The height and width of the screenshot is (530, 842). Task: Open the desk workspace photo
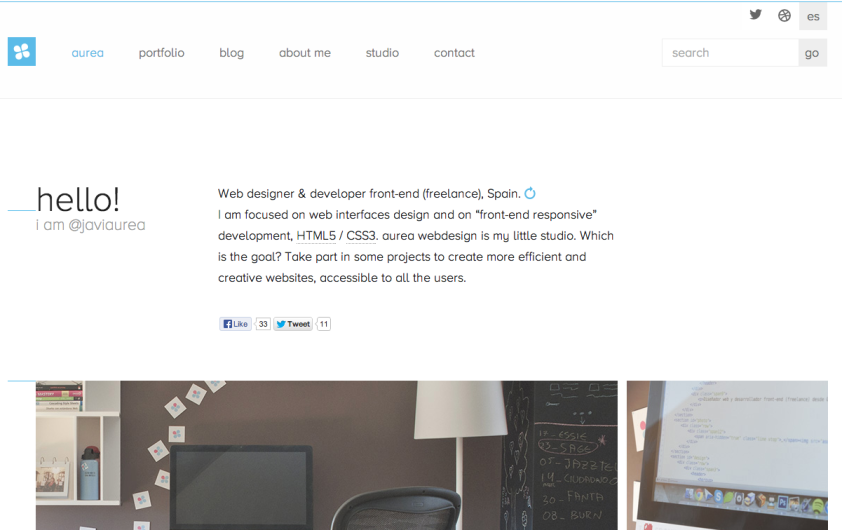coord(326,455)
